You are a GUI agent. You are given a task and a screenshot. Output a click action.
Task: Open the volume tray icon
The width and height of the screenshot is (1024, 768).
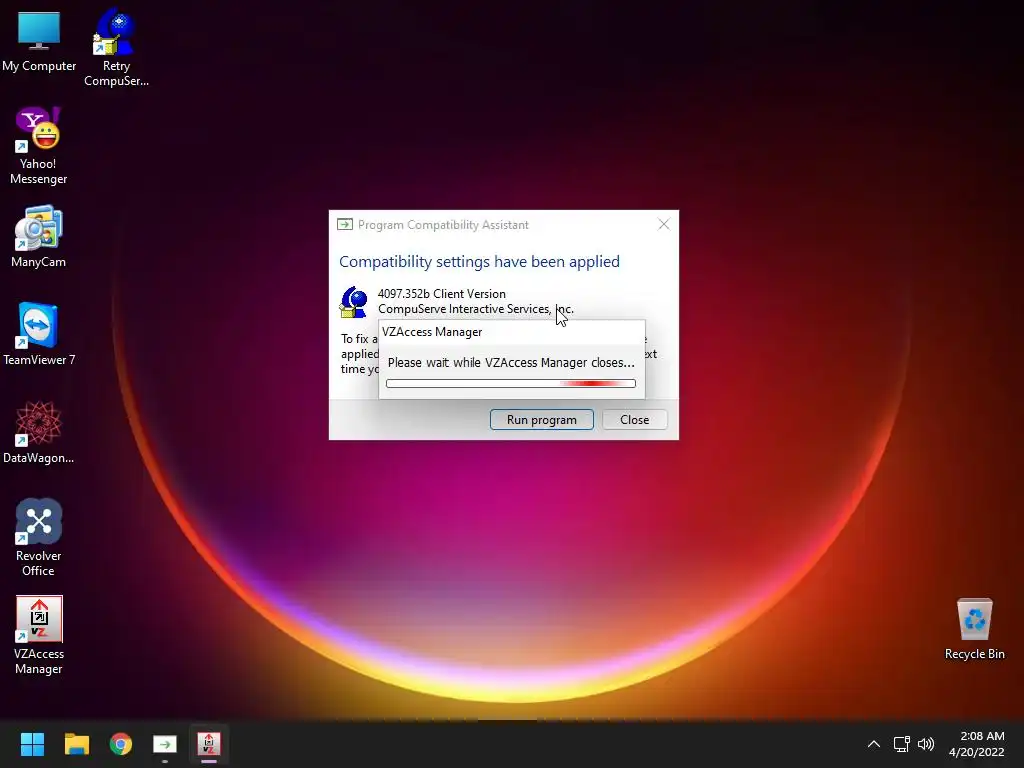(926, 744)
